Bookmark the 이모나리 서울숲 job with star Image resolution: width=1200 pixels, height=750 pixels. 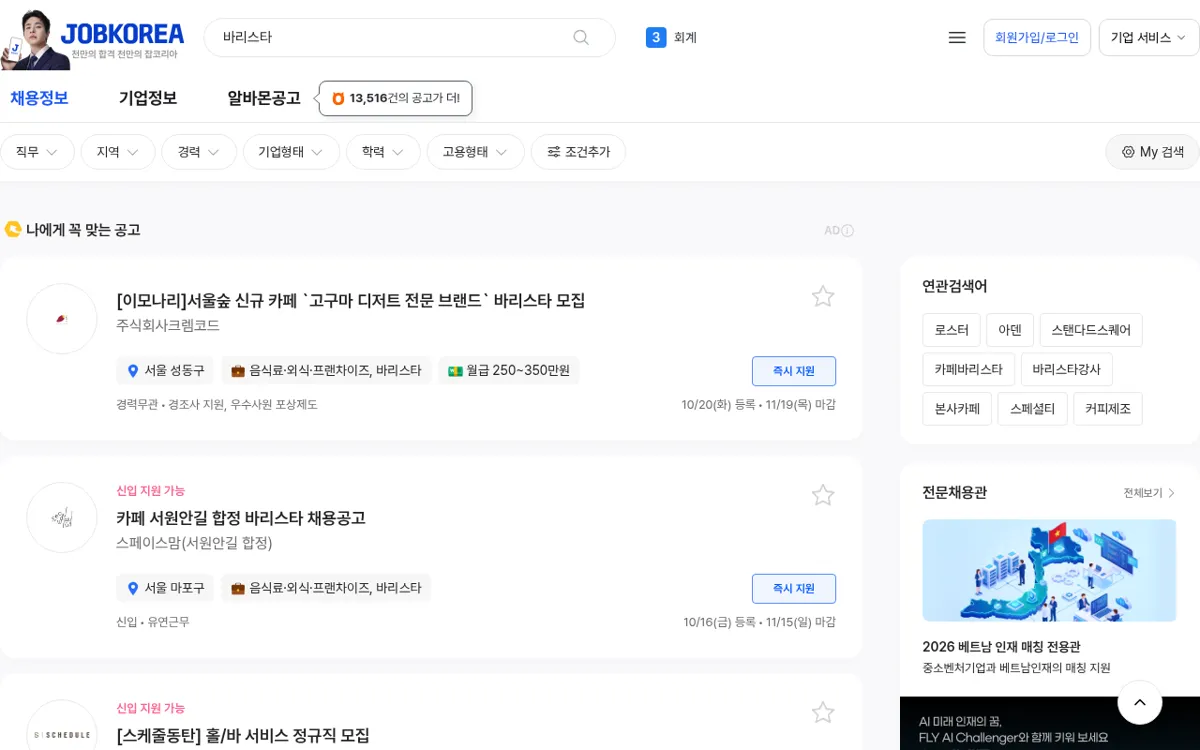point(823,296)
